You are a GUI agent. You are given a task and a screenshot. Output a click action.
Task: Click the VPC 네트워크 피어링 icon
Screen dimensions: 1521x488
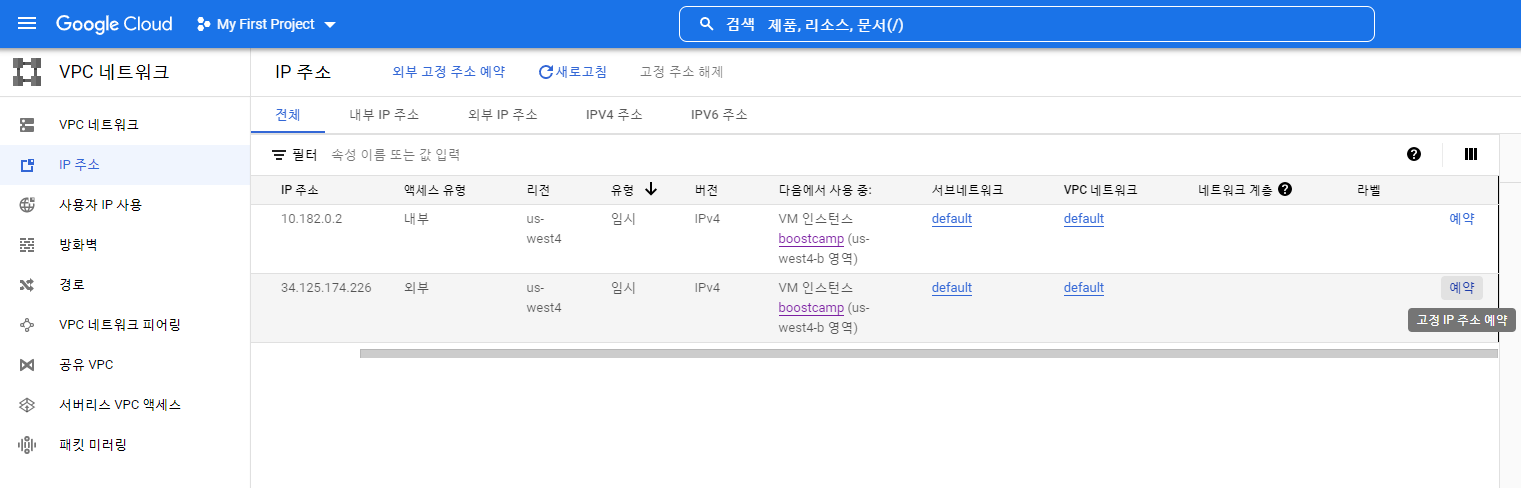coord(27,325)
